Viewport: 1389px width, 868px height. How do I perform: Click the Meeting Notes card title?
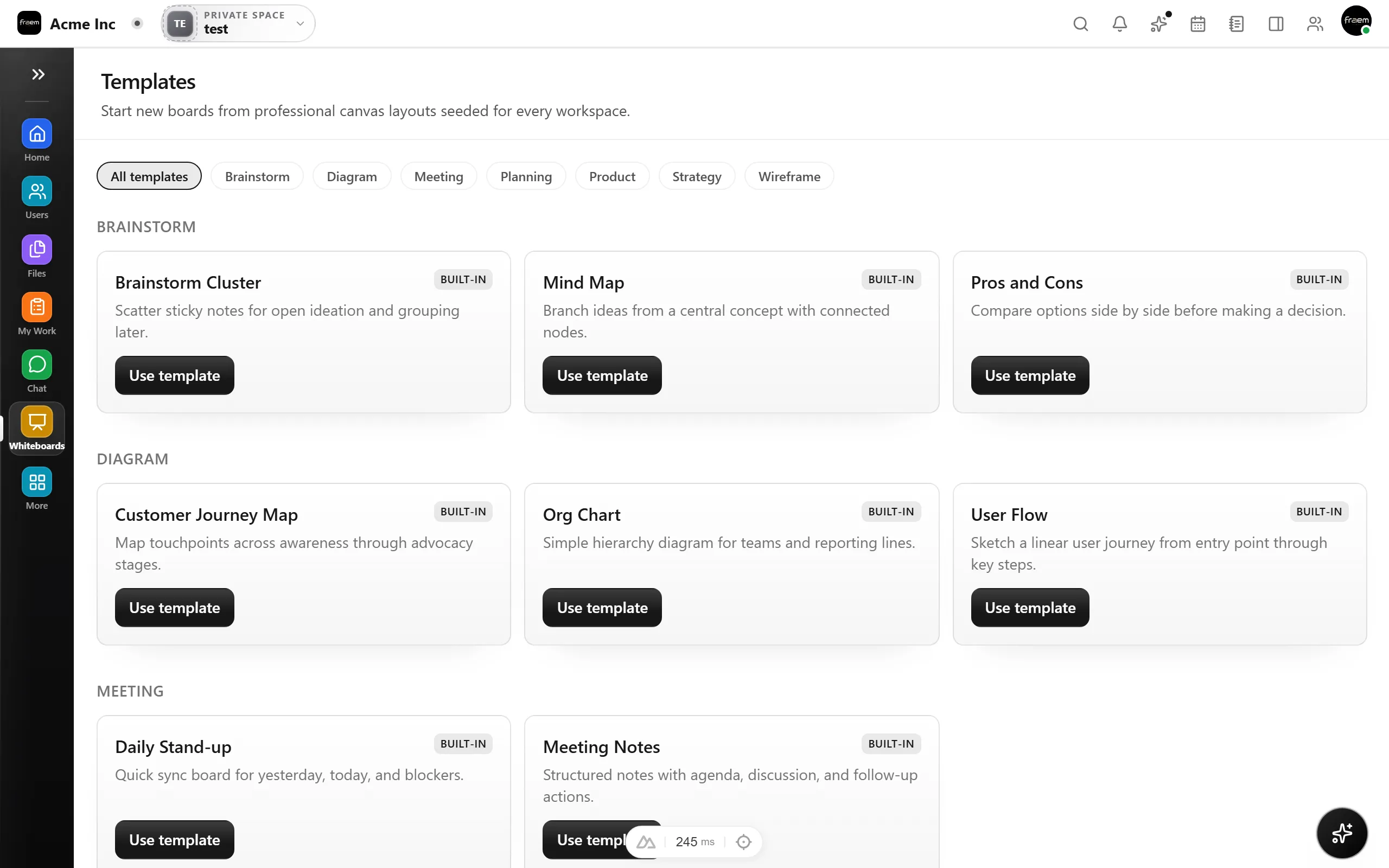pyautogui.click(x=601, y=746)
